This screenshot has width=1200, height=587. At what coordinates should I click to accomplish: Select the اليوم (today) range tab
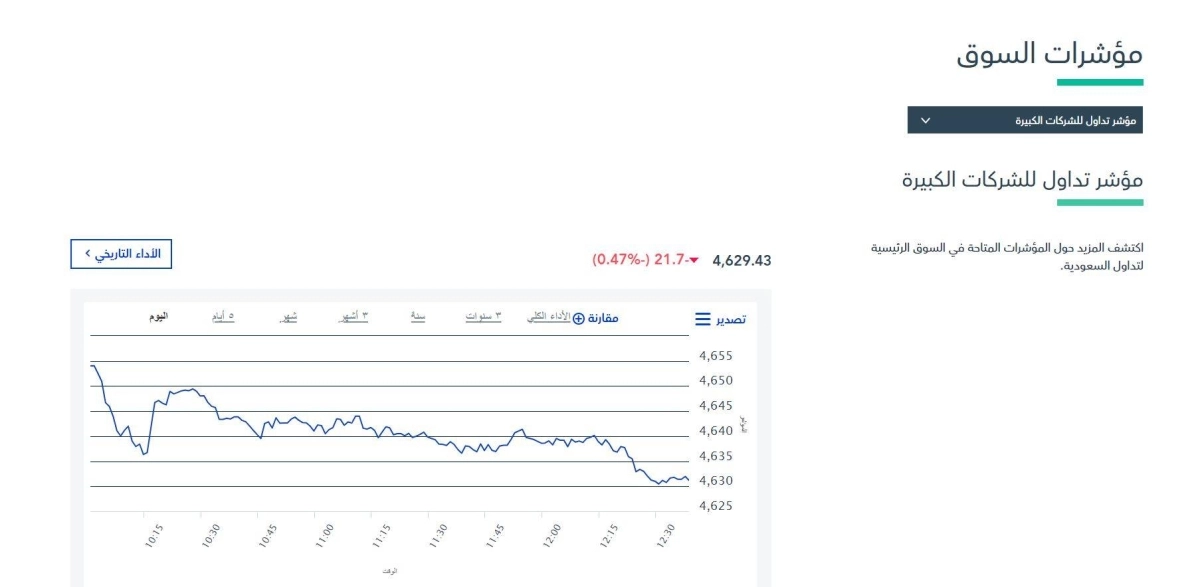[152, 317]
